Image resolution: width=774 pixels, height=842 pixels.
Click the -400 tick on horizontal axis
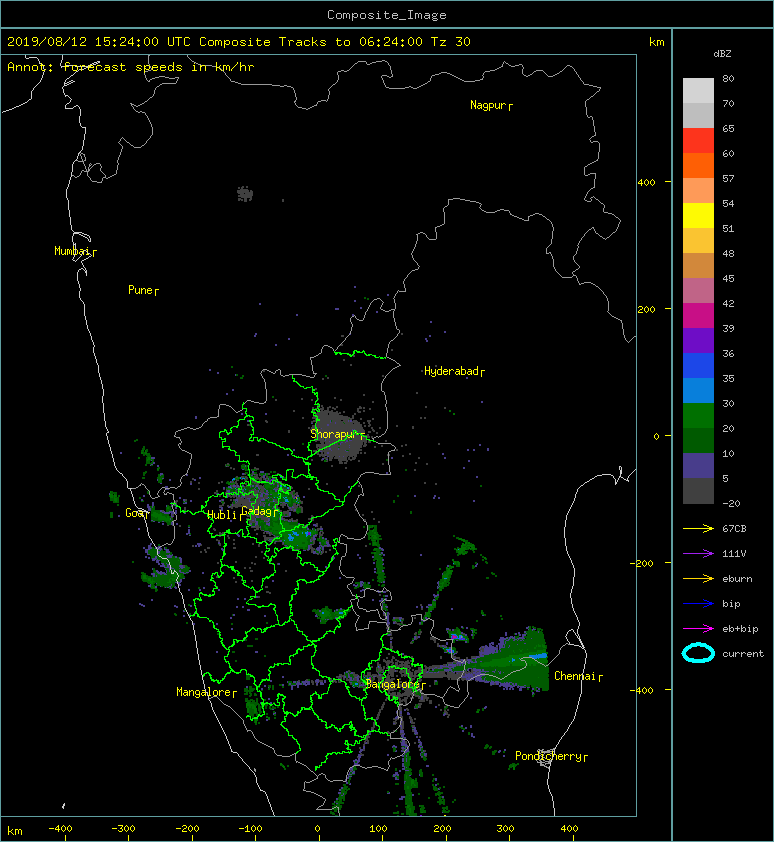coord(60,829)
